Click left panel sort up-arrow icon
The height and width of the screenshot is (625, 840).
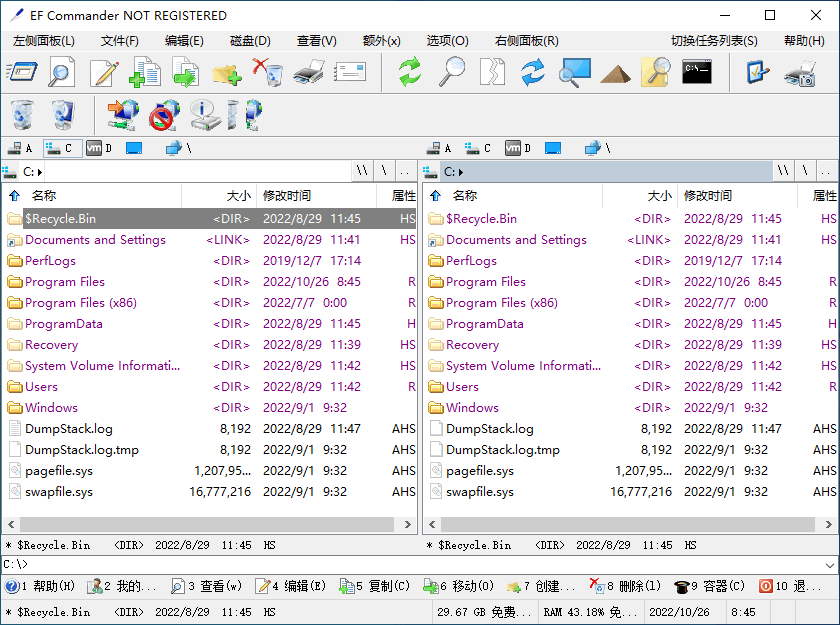pyautogui.click(x=14, y=196)
